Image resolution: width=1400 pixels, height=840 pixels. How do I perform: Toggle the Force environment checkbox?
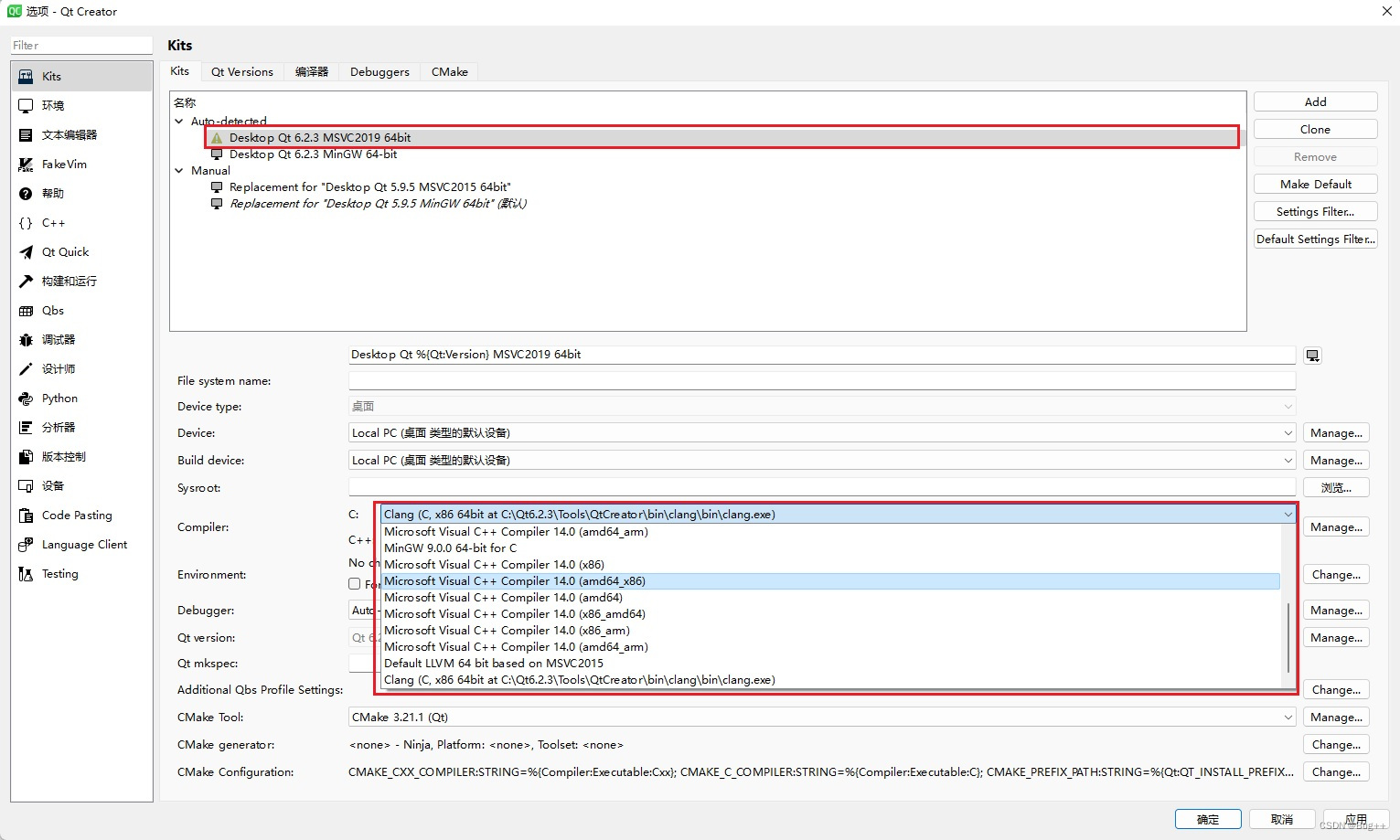(x=355, y=584)
